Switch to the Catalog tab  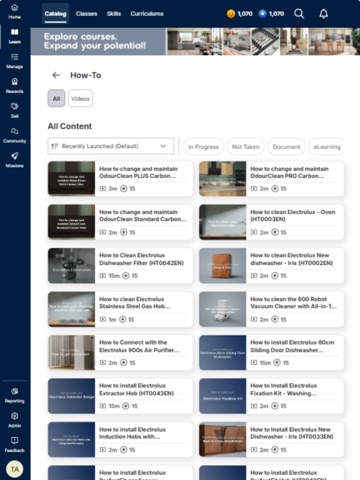pos(55,14)
